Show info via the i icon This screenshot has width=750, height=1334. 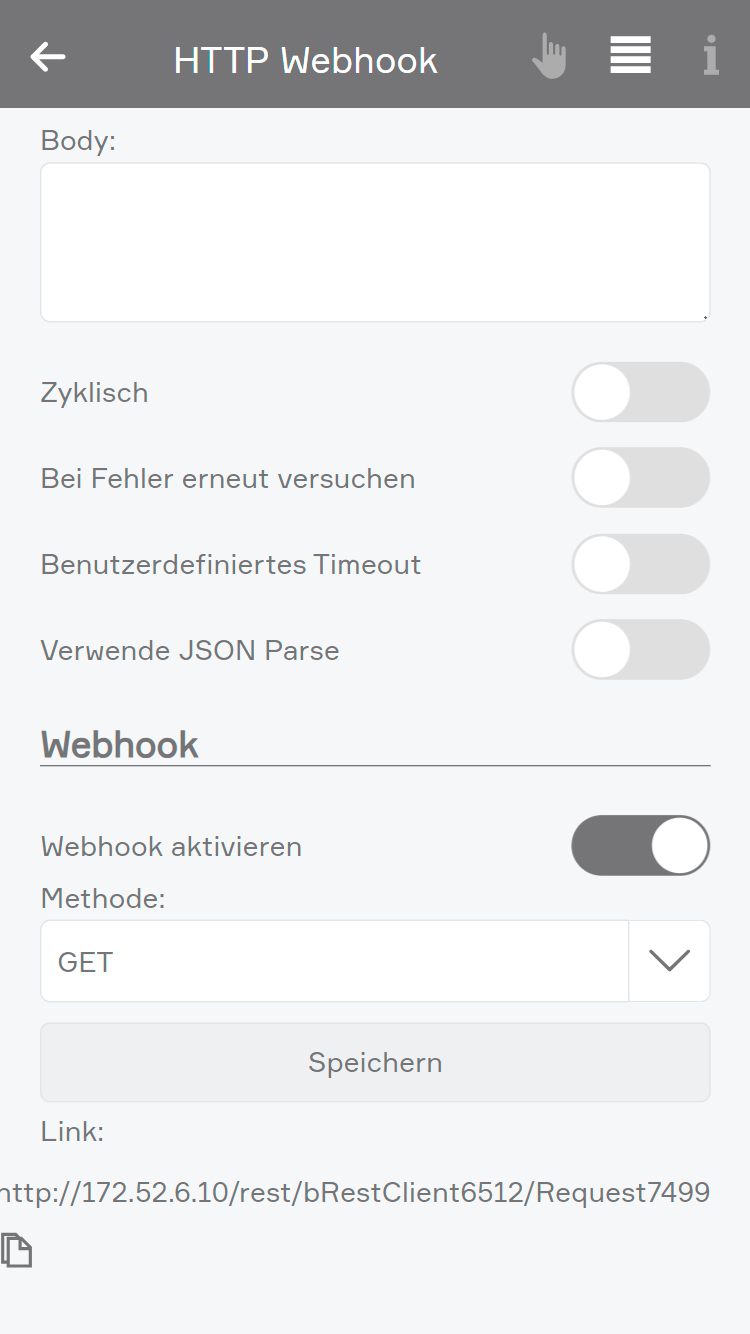click(710, 56)
